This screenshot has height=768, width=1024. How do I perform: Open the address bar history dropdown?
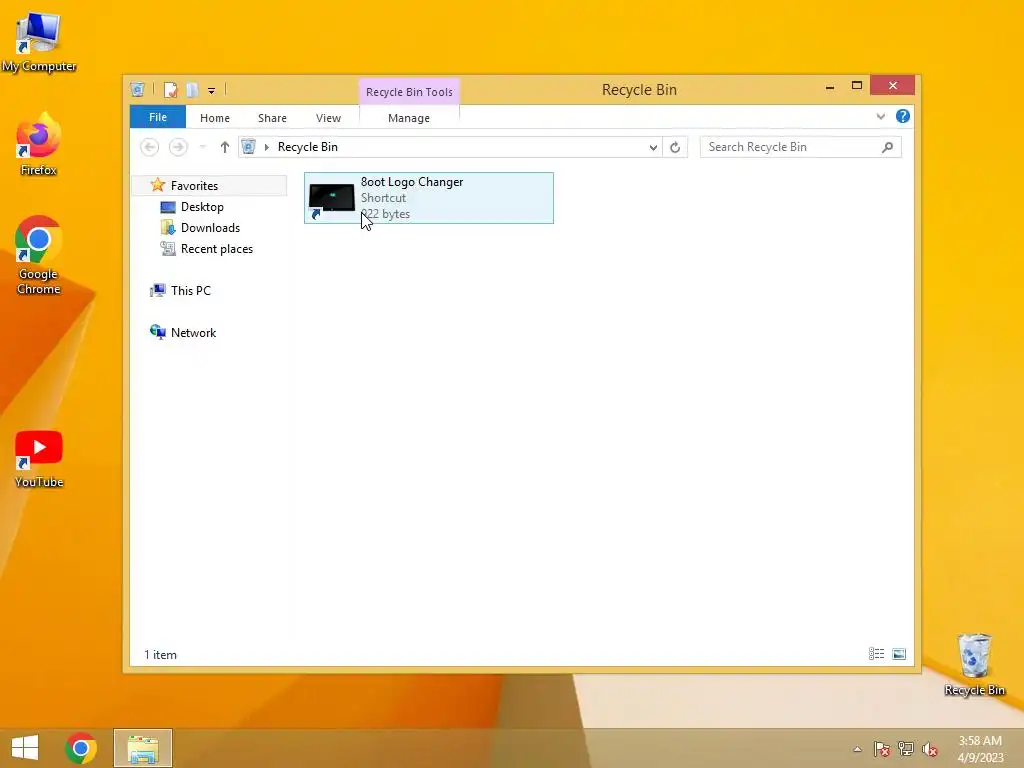coord(653,147)
